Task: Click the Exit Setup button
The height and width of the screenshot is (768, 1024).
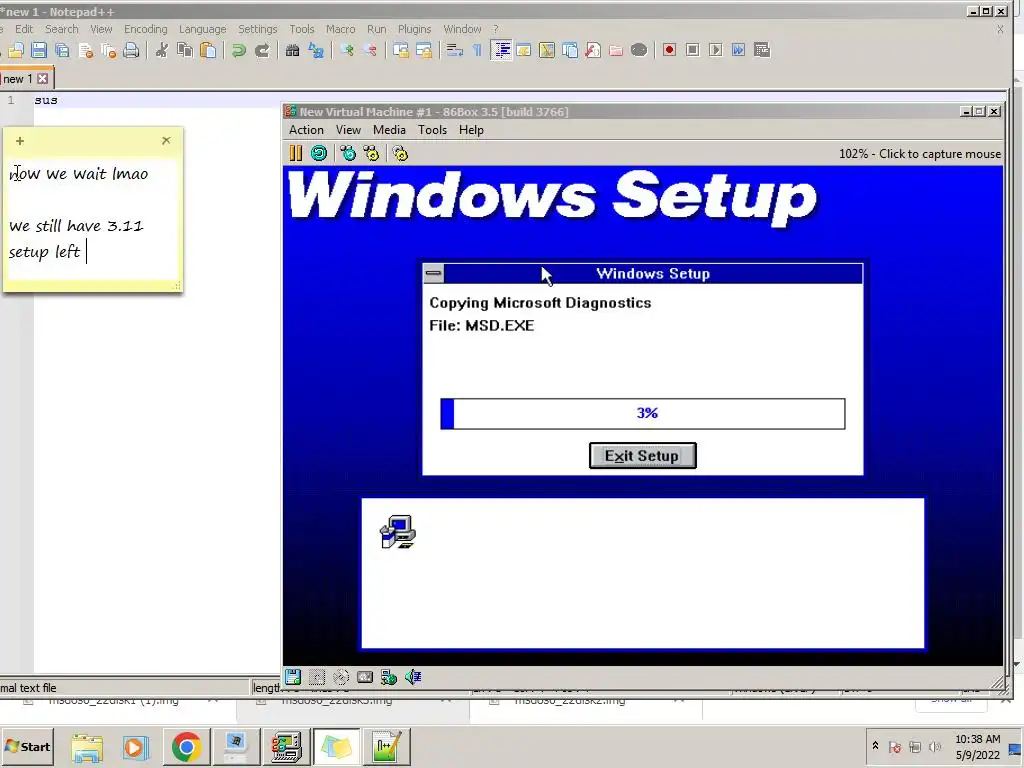Action: point(643,456)
